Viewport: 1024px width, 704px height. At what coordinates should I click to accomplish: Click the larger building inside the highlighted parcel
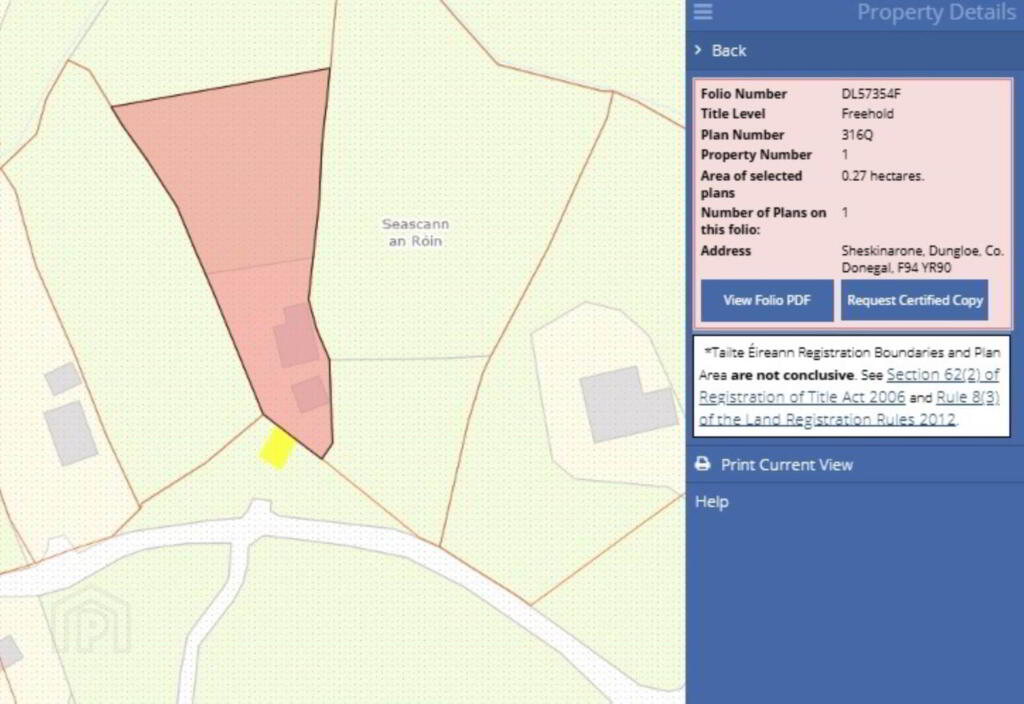[296, 338]
